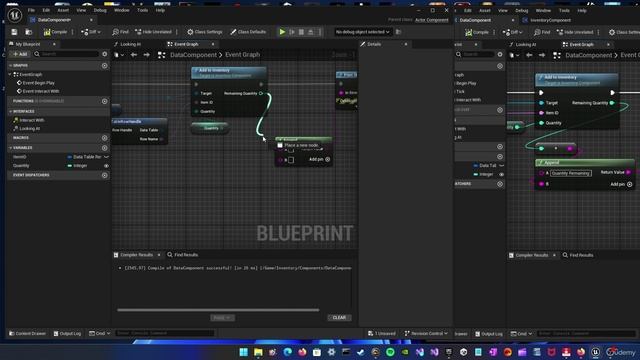Open My Blueprint settings gear icon
Viewport: 640px width, 360px height.
click(x=105, y=54)
